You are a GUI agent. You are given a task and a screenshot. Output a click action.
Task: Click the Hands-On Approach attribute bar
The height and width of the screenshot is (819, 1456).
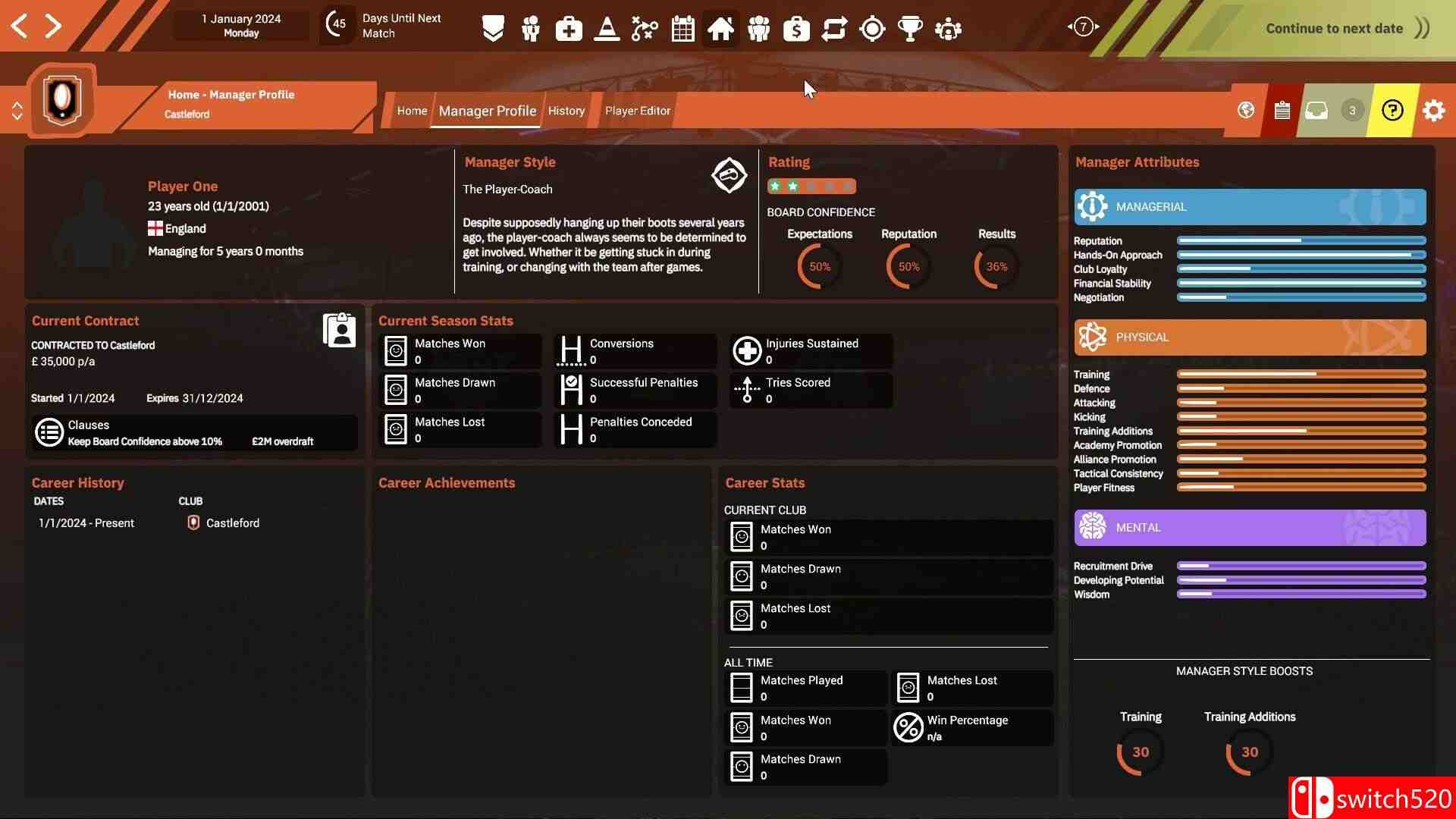(x=1301, y=255)
